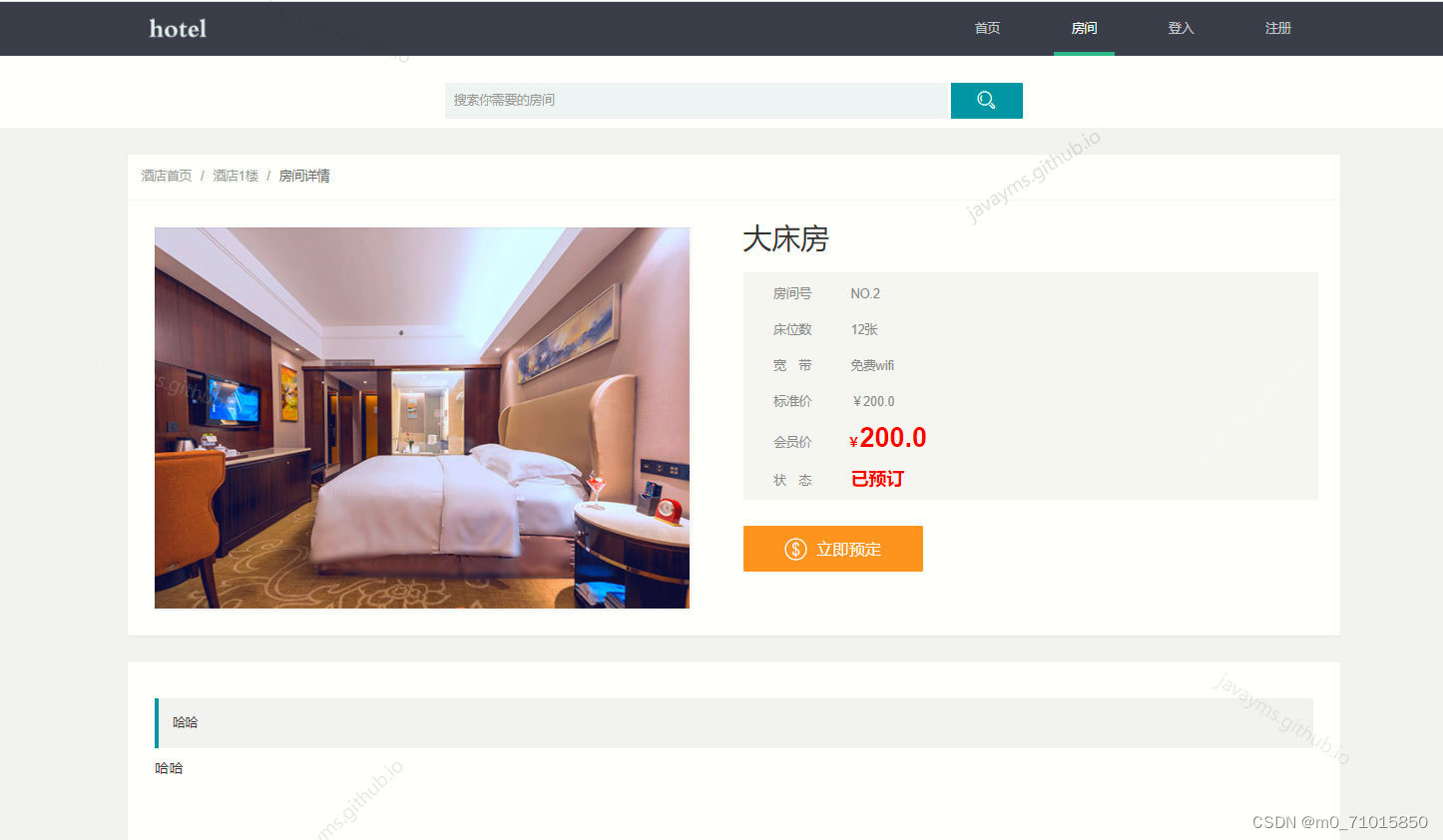
Task: Click the dollar coin icon on 立即预定
Action: point(795,549)
